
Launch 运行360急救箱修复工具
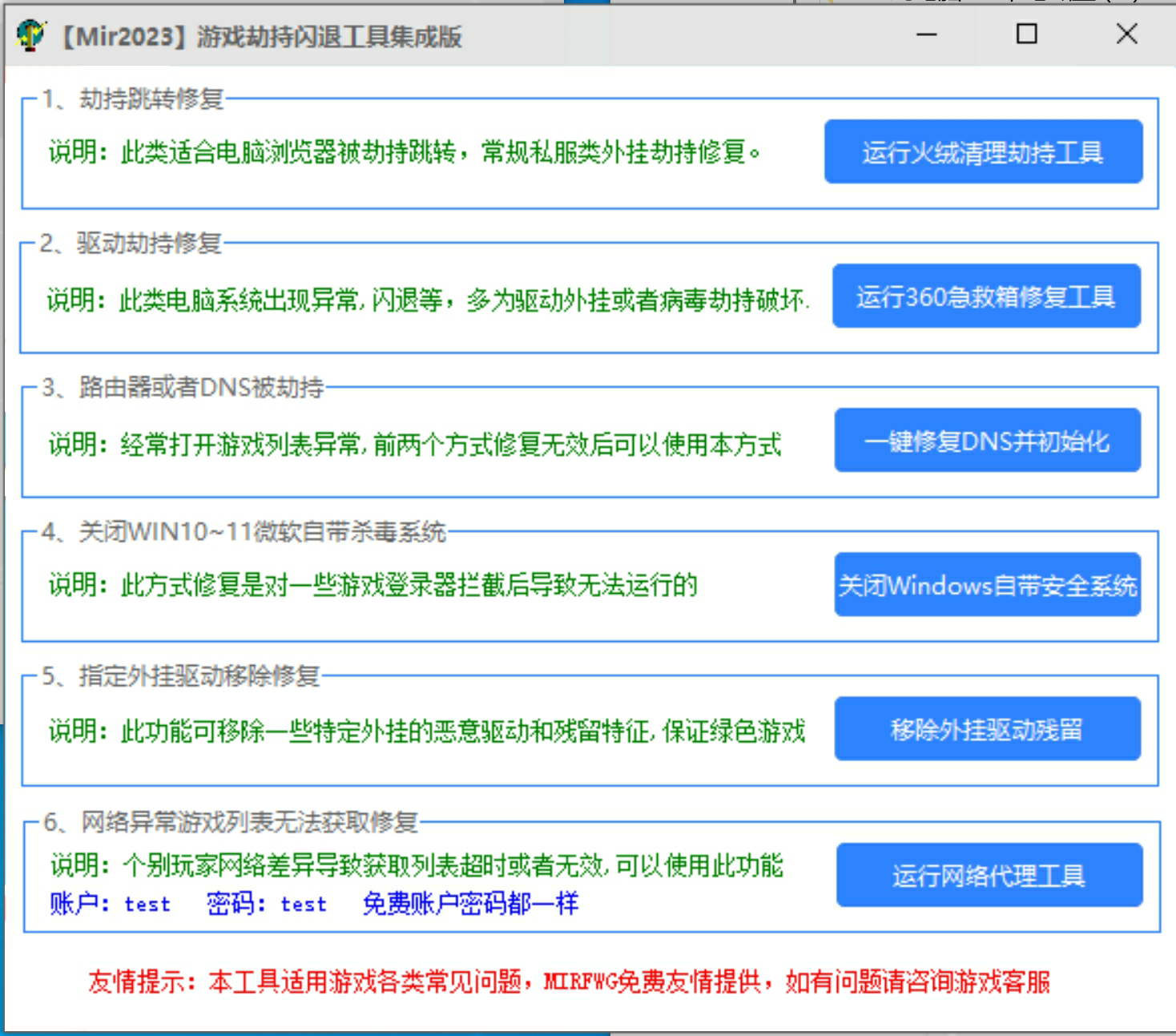[986, 296]
